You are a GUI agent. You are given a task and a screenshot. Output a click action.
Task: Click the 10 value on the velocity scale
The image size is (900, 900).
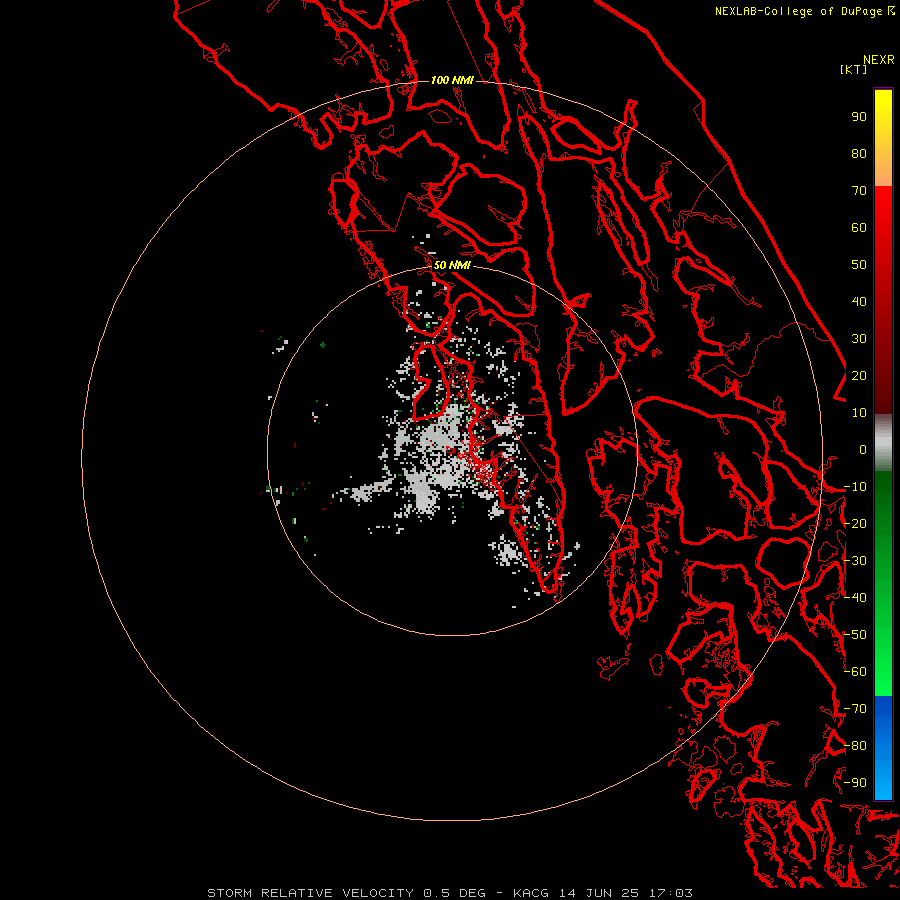coord(859,413)
